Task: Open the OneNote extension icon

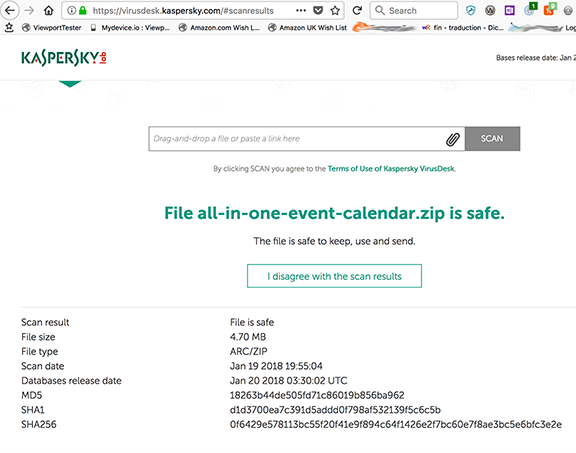Action: (510, 11)
